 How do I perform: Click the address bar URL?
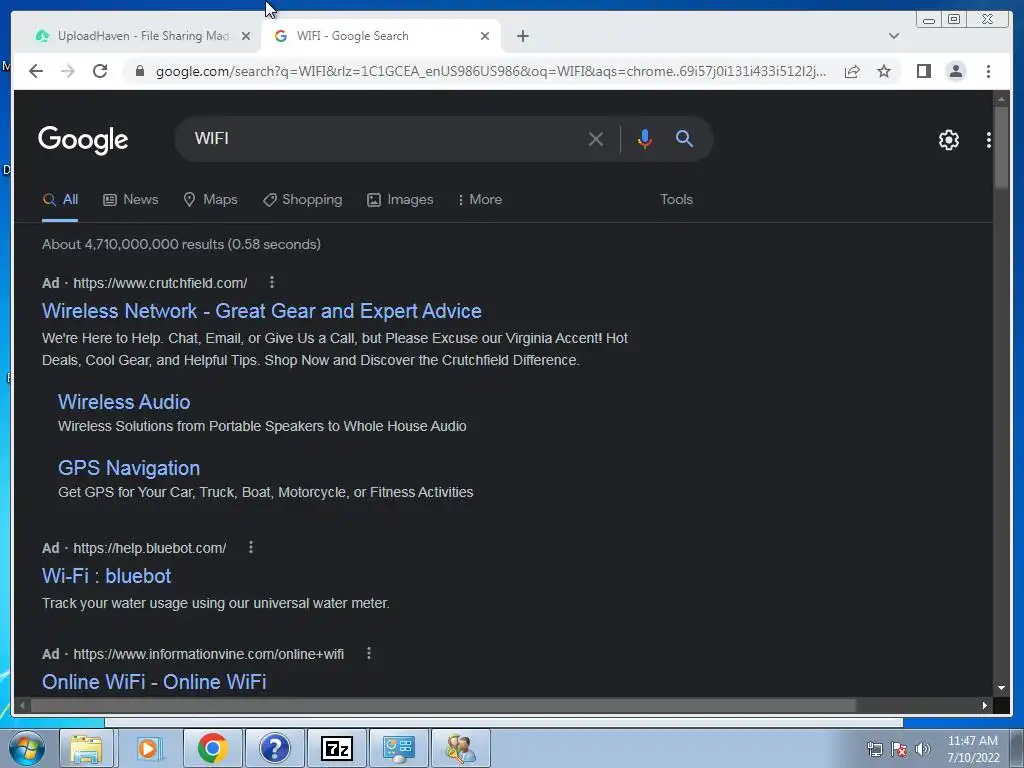(x=491, y=71)
